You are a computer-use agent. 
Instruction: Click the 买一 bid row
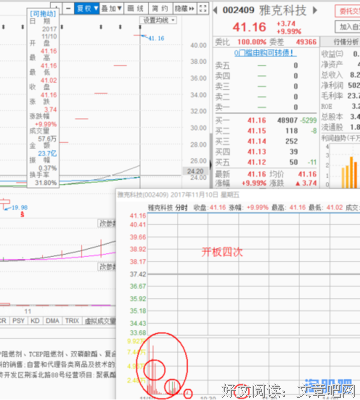click(x=265, y=120)
